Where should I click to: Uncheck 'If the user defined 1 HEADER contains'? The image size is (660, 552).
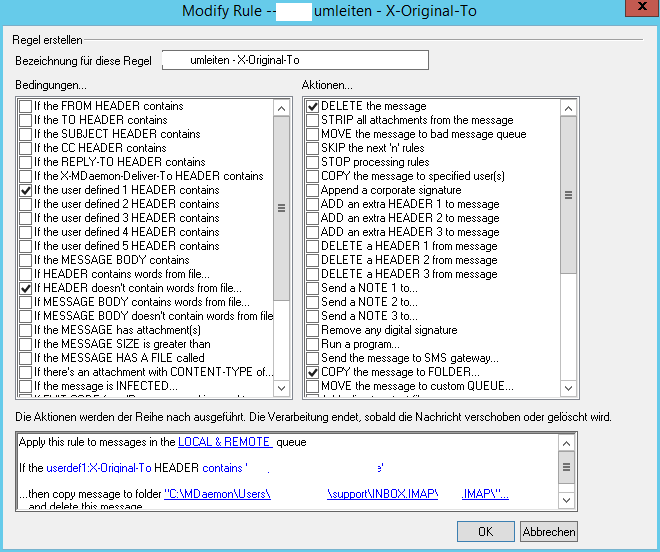[25, 190]
